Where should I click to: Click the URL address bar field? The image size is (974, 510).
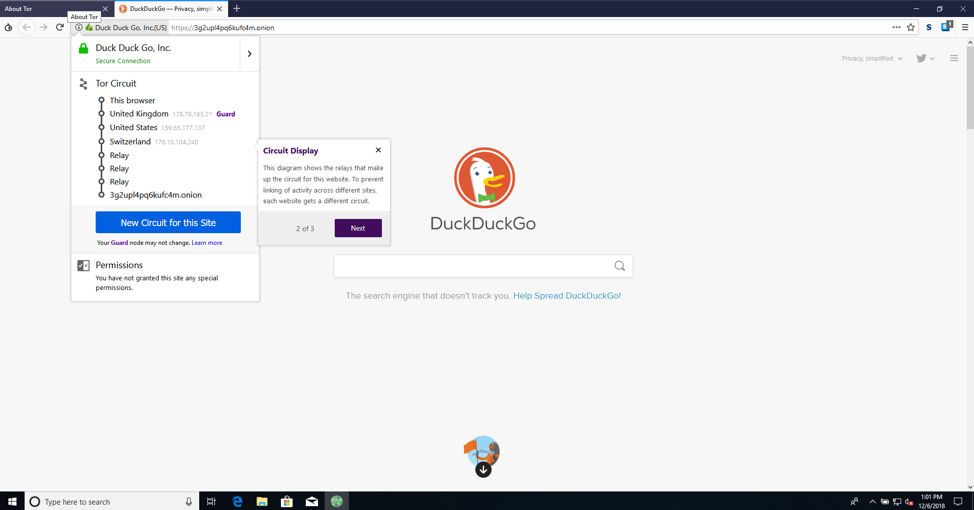click(x=528, y=27)
